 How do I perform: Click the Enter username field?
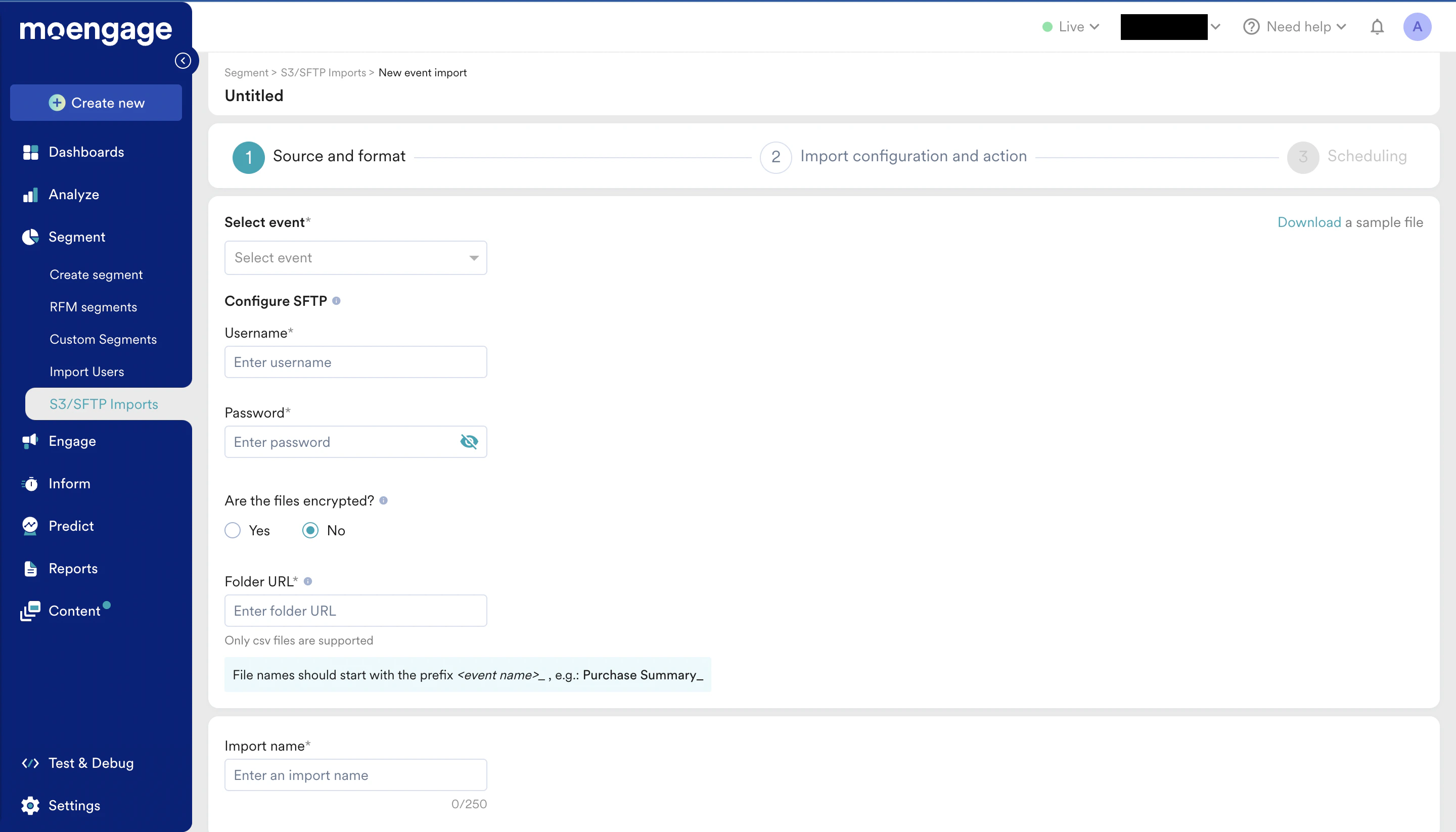(355, 362)
